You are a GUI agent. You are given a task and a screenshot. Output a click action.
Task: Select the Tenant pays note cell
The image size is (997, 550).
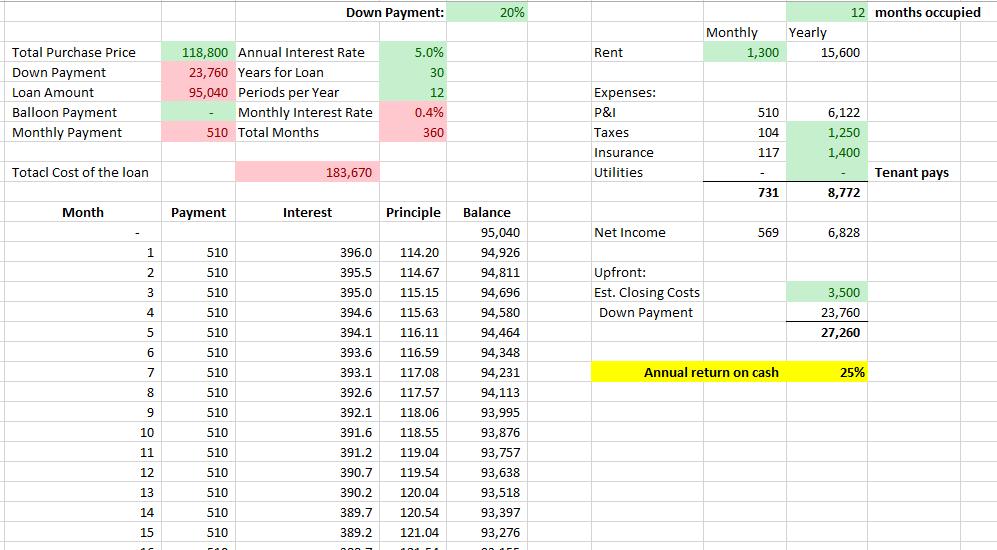point(911,172)
